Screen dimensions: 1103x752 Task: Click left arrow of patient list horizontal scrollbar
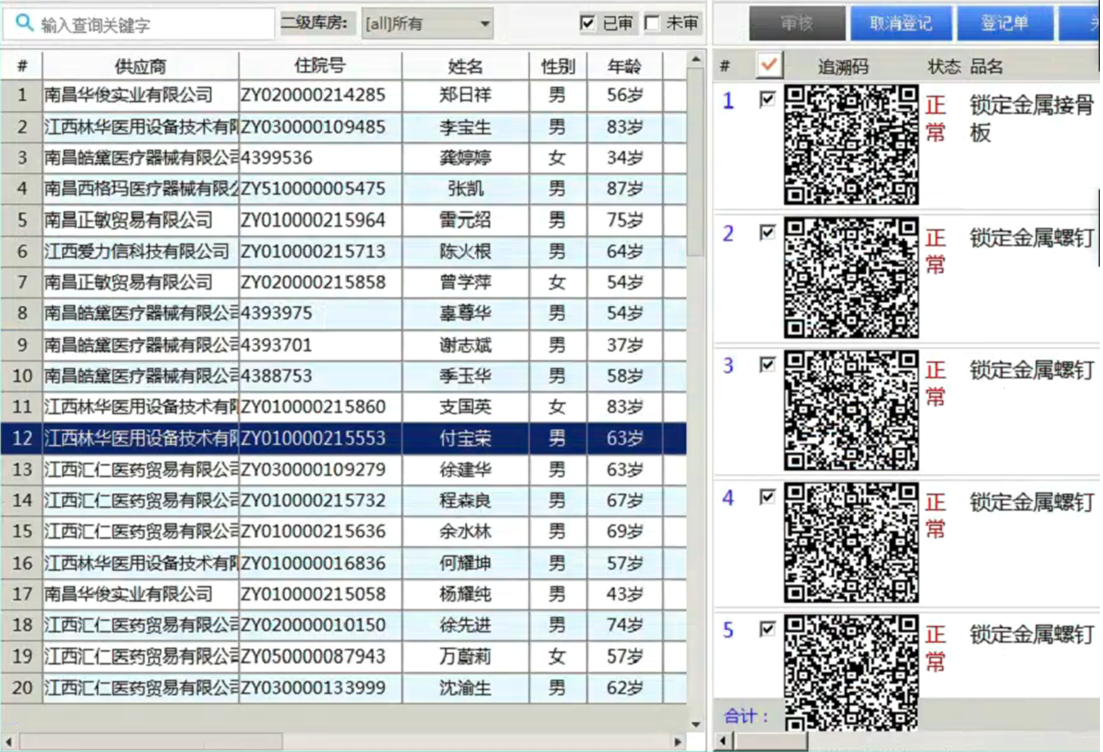coord(8,741)
